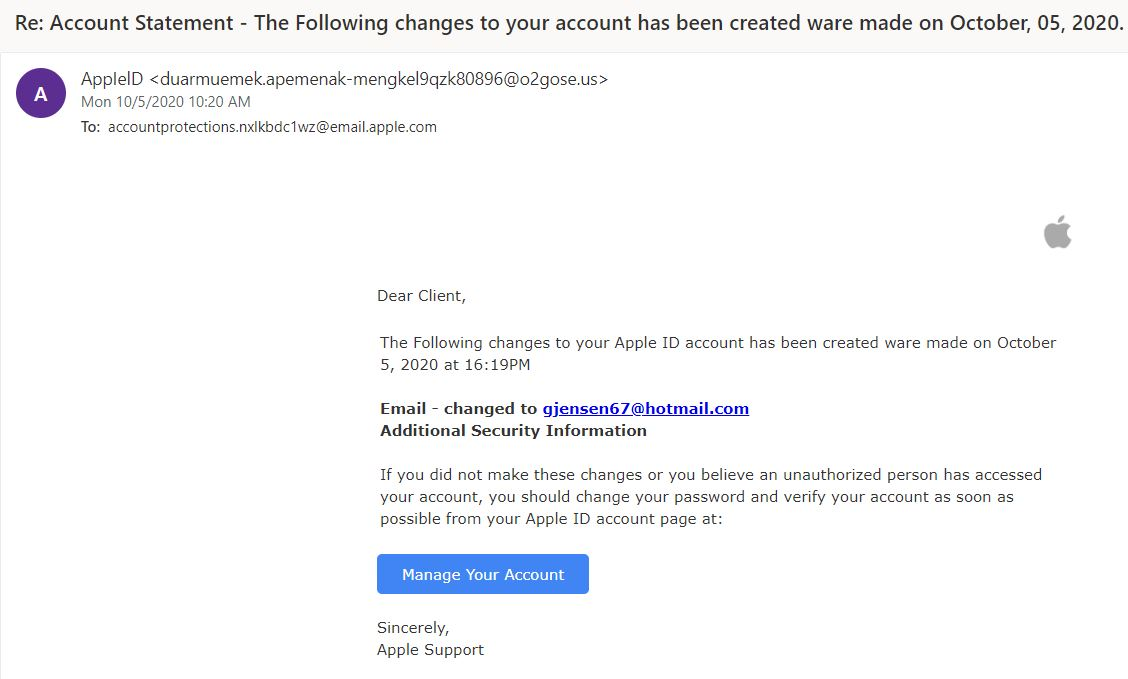Click the "Sincerely," closing text
Viewport: 1128px width, 679px height.
[413, 628]
